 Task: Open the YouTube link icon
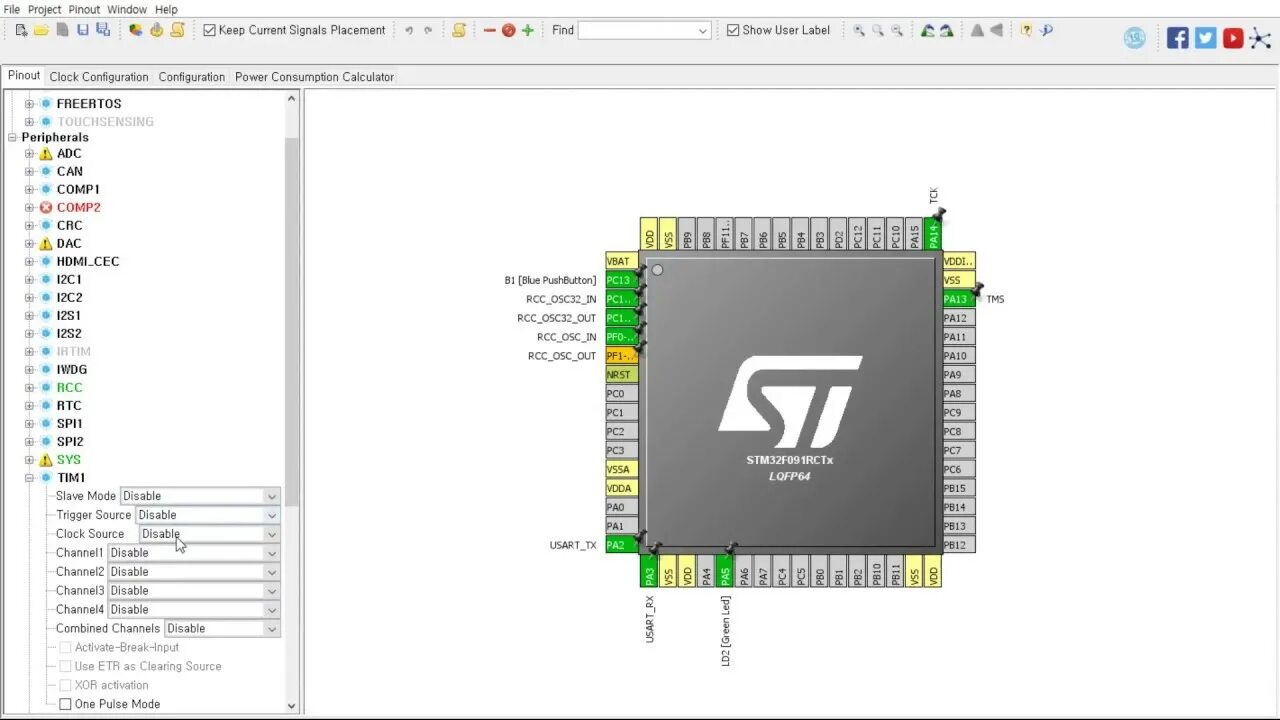1233,38
